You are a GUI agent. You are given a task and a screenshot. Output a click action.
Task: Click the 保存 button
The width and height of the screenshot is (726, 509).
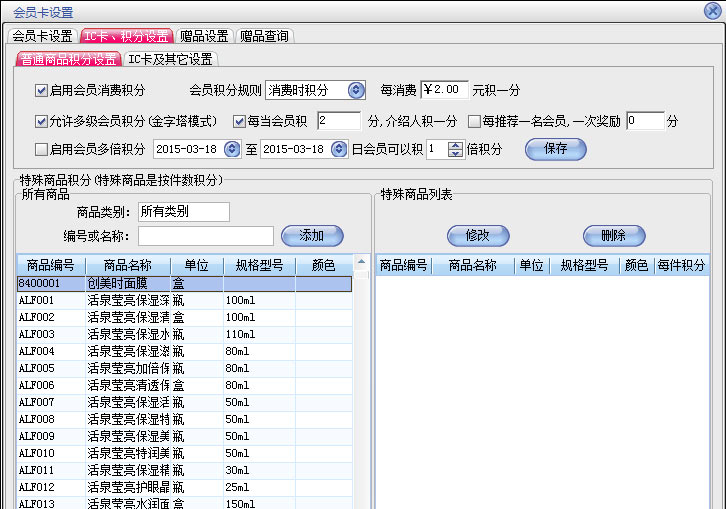555,149
